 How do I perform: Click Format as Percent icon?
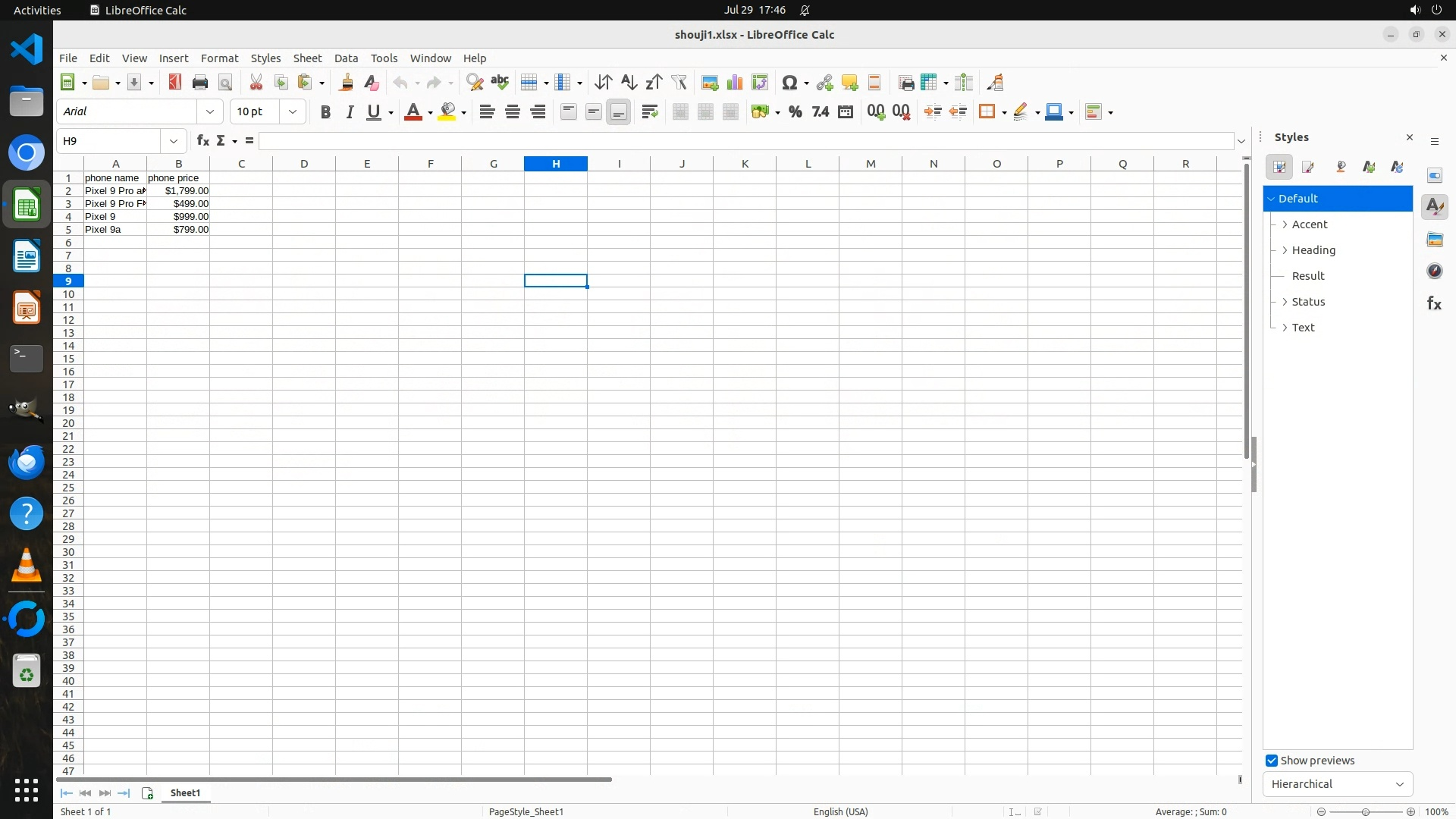coord(795,112)
